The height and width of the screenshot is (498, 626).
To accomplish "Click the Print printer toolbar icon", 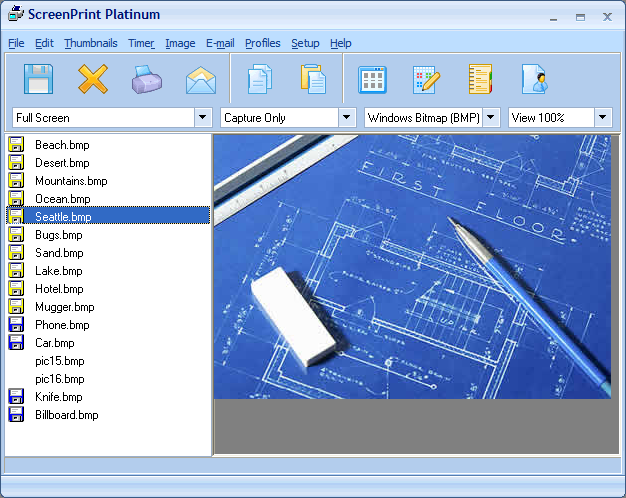I will 147,79.
